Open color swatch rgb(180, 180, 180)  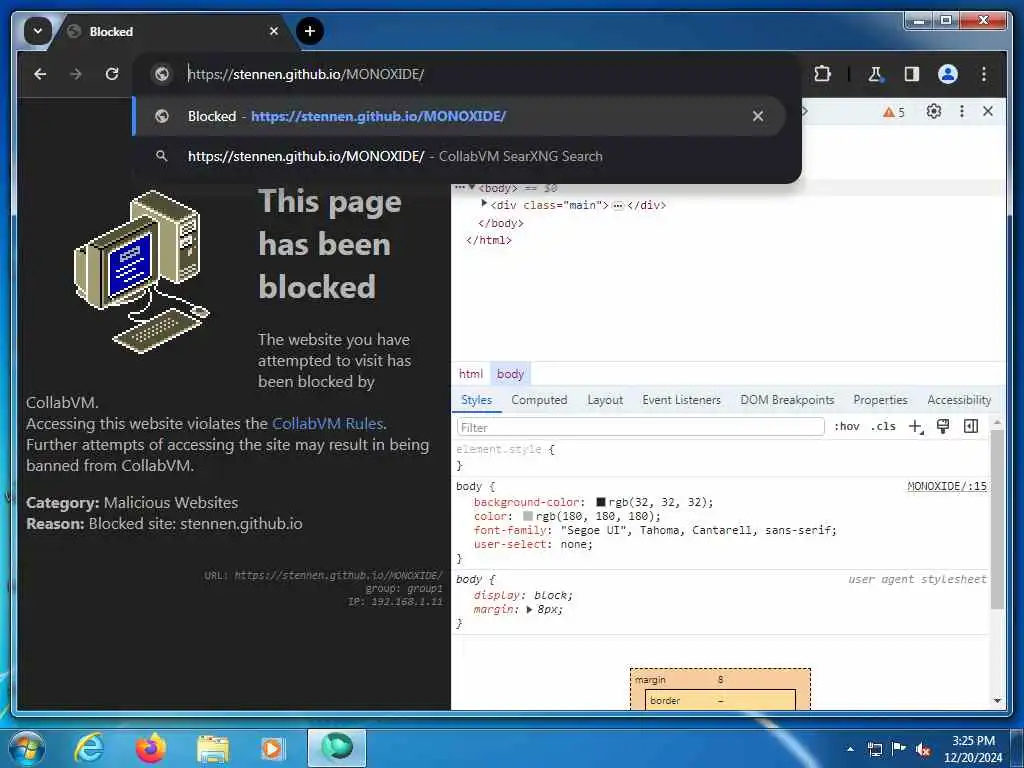pyautogui.click(x=528, y=516)
